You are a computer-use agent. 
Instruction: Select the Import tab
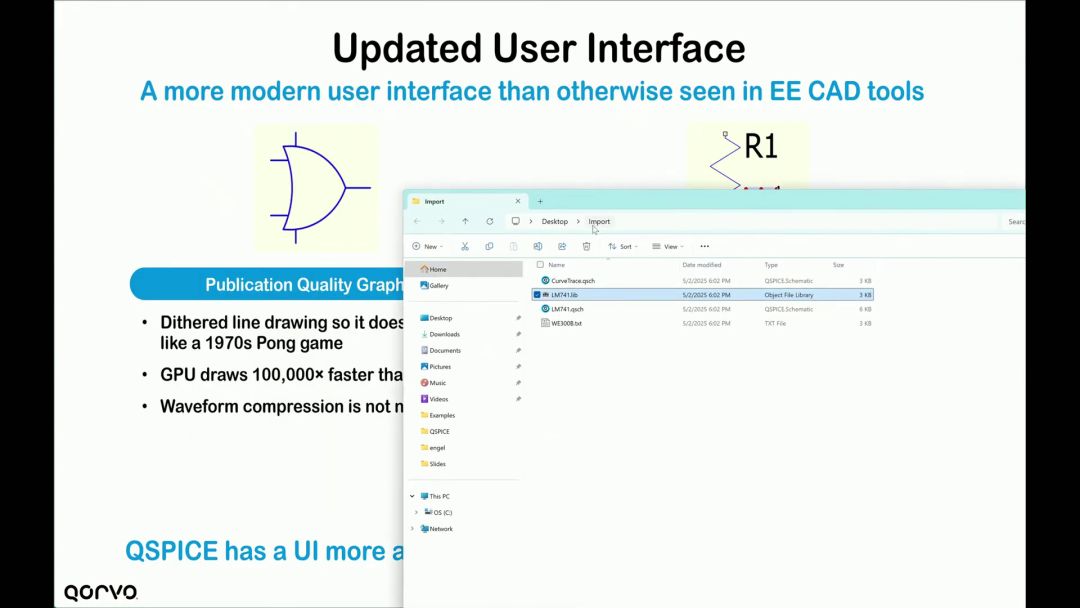pos(467,202)
